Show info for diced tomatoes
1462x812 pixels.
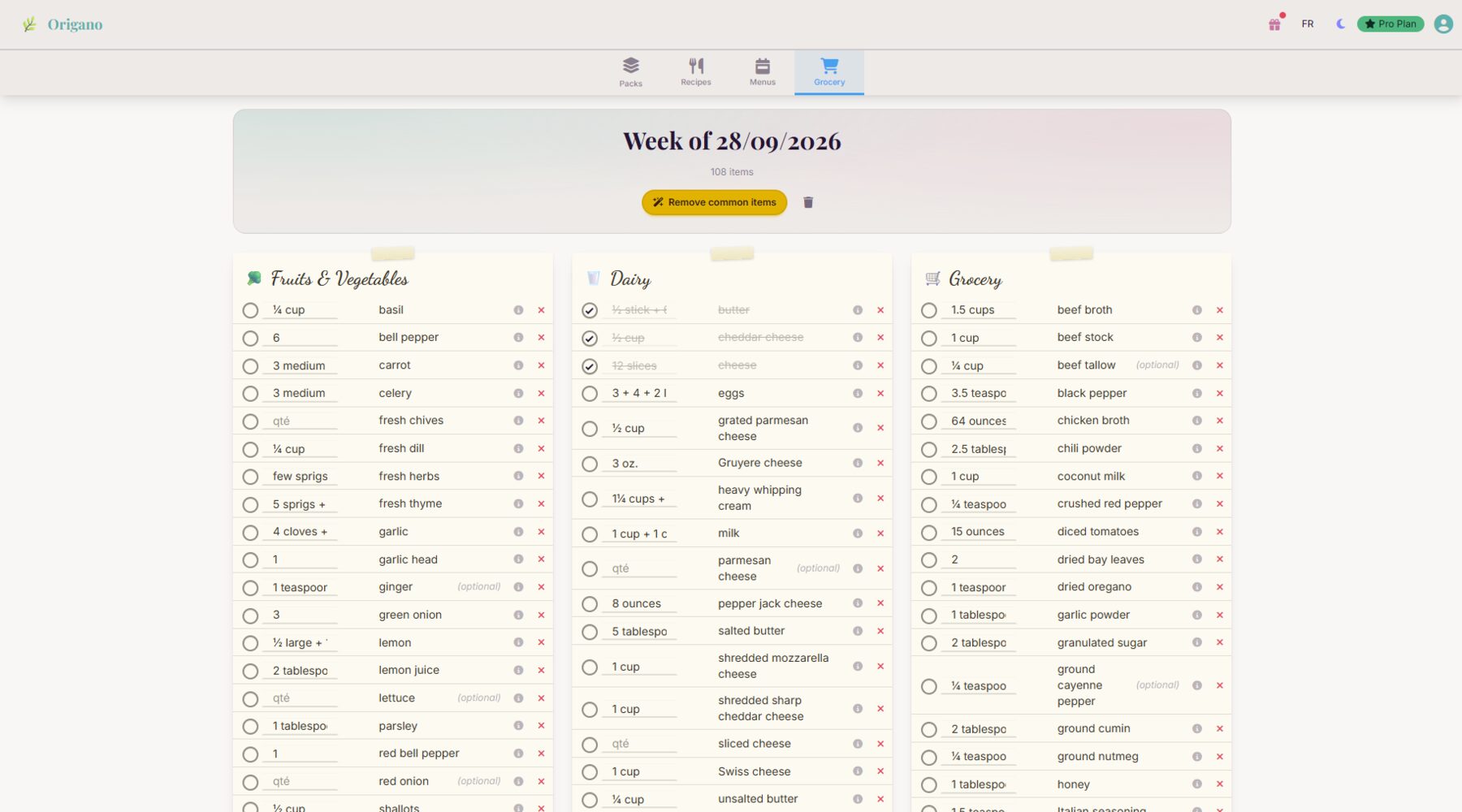pos(1197,532)
